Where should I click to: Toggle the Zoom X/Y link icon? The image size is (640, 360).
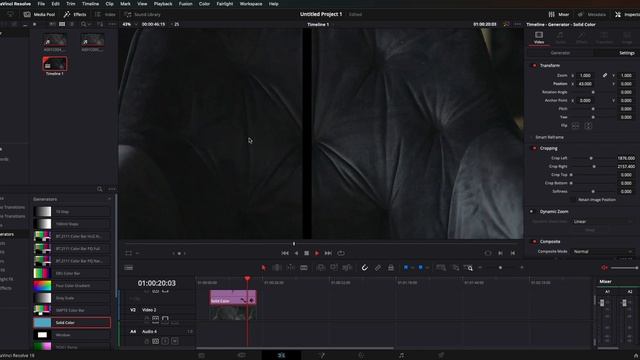click(604, 76)
